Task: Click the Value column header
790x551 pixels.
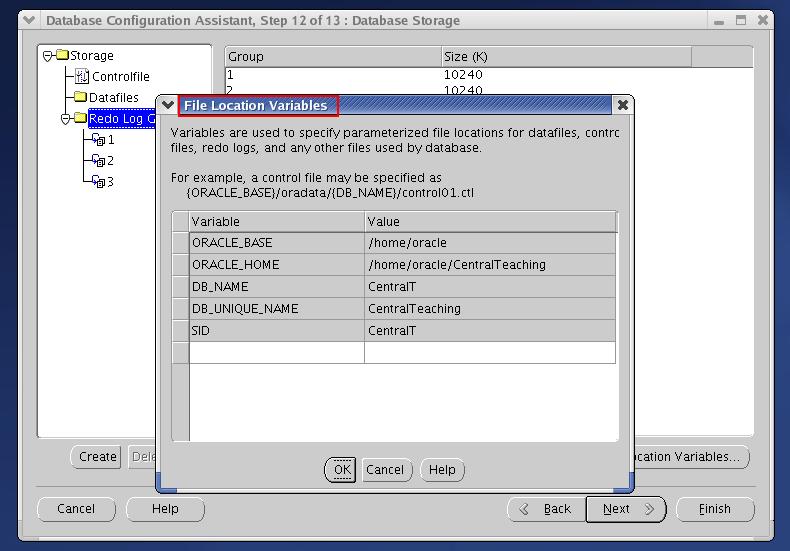Action: coord(490,222)
